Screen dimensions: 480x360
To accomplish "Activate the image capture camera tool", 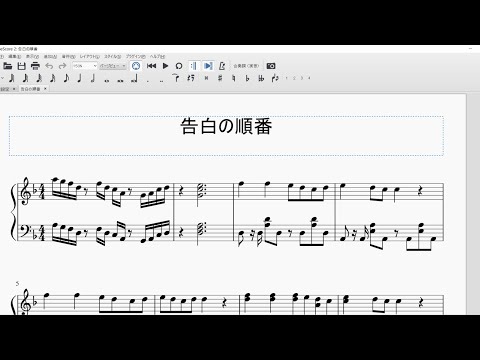I will (271, 66).
